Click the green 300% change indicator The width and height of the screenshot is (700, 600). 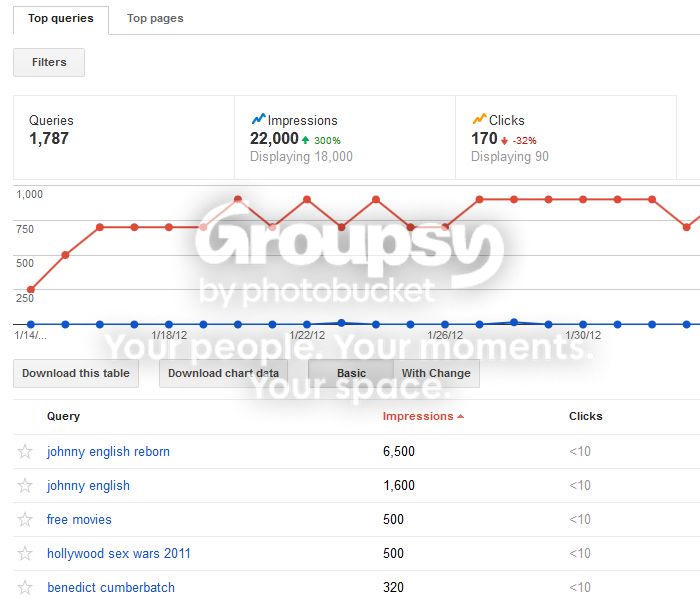point(321,141)
